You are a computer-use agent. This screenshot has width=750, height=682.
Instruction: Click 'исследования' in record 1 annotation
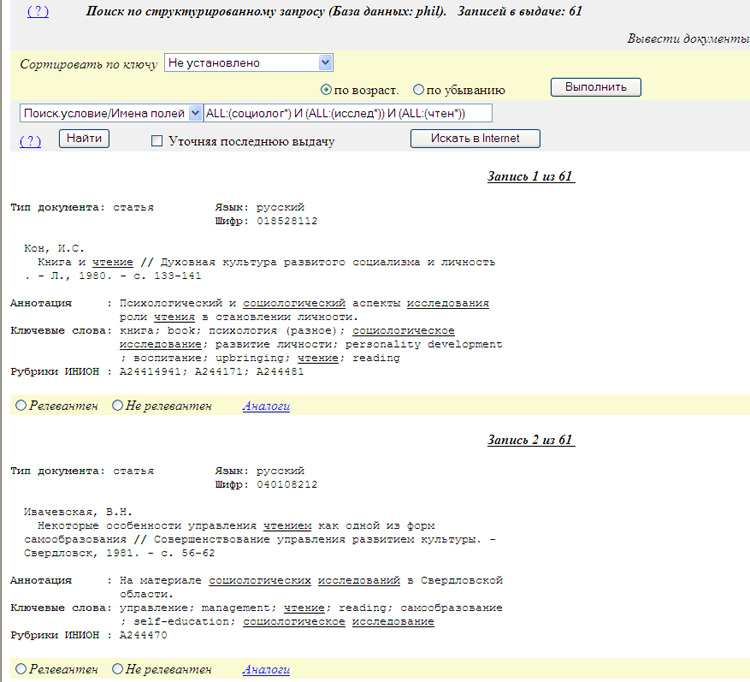(448, 303)
